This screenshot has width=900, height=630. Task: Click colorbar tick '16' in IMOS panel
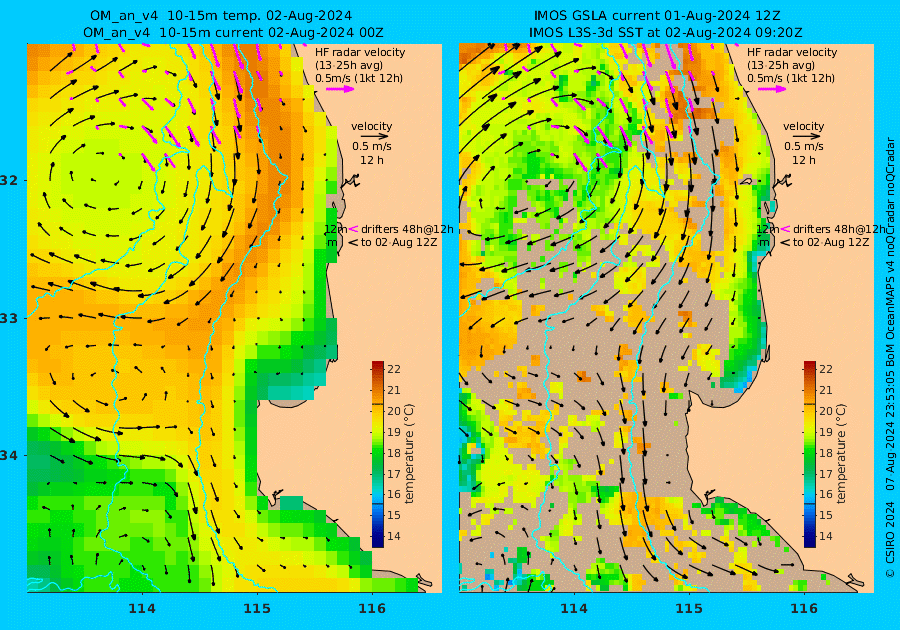pyautogui.click(x=825, y=495)
